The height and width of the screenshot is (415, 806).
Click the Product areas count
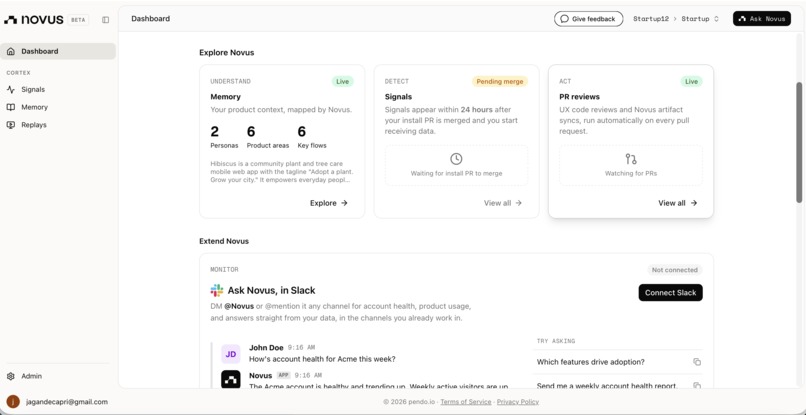[251, 132]
